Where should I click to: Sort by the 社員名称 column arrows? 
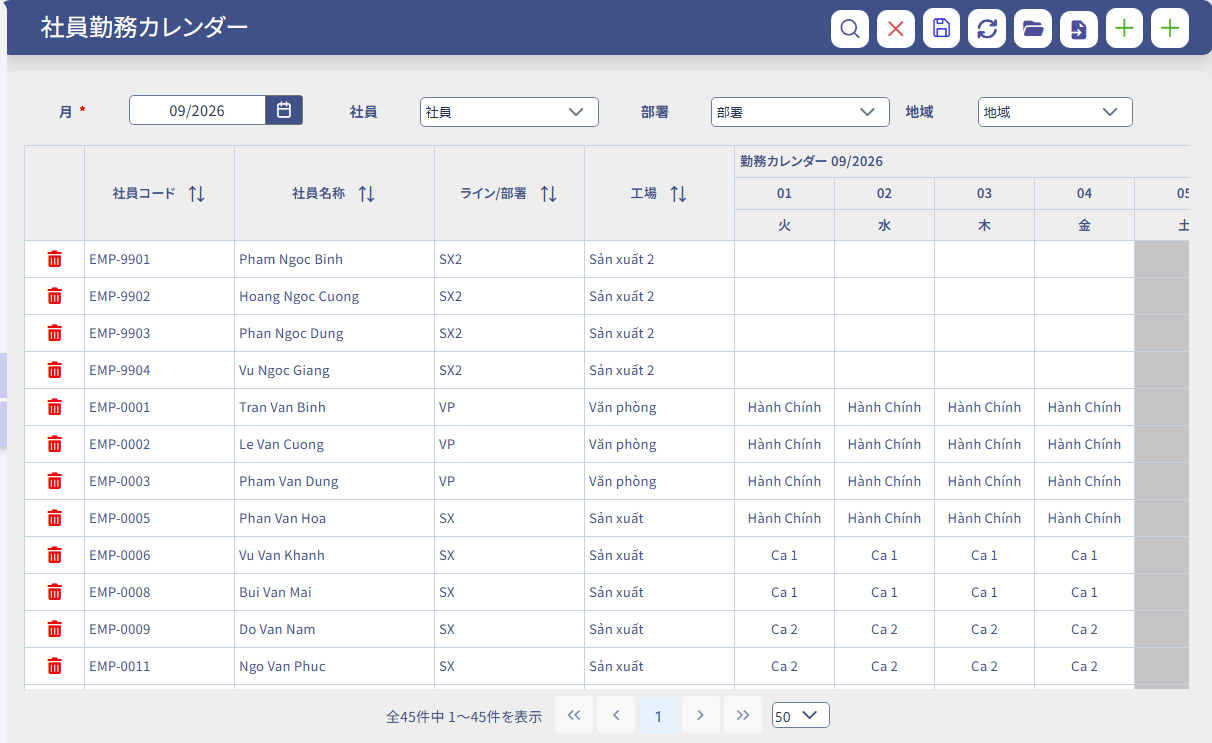click(367, 194)
